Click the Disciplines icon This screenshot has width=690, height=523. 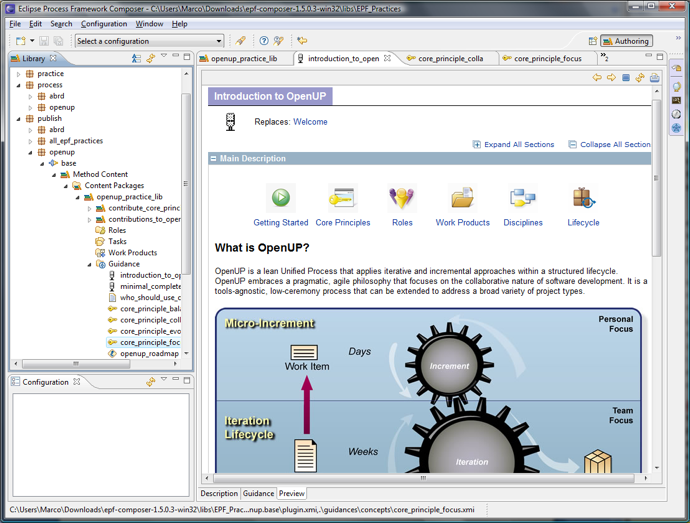pyautogui.click(x=522, y=198)
